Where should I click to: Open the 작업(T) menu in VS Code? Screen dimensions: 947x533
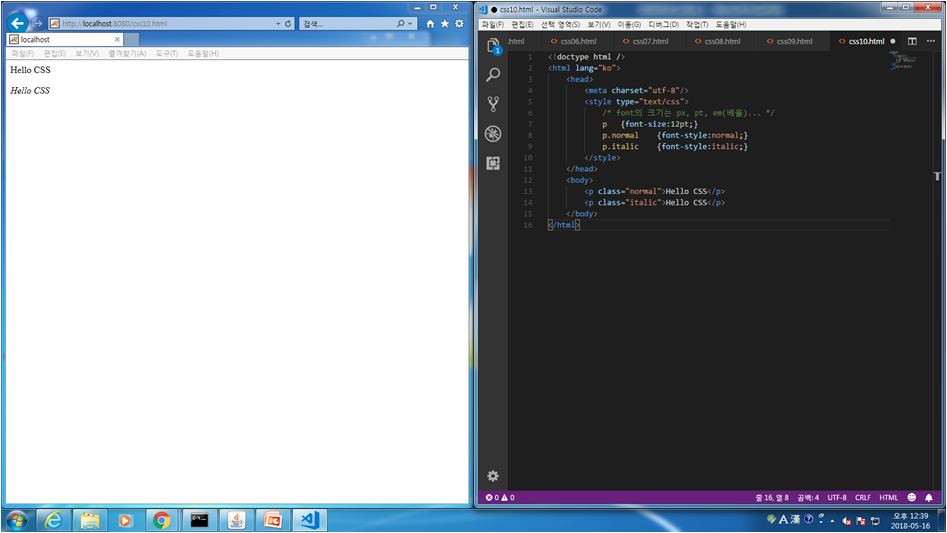697,25
